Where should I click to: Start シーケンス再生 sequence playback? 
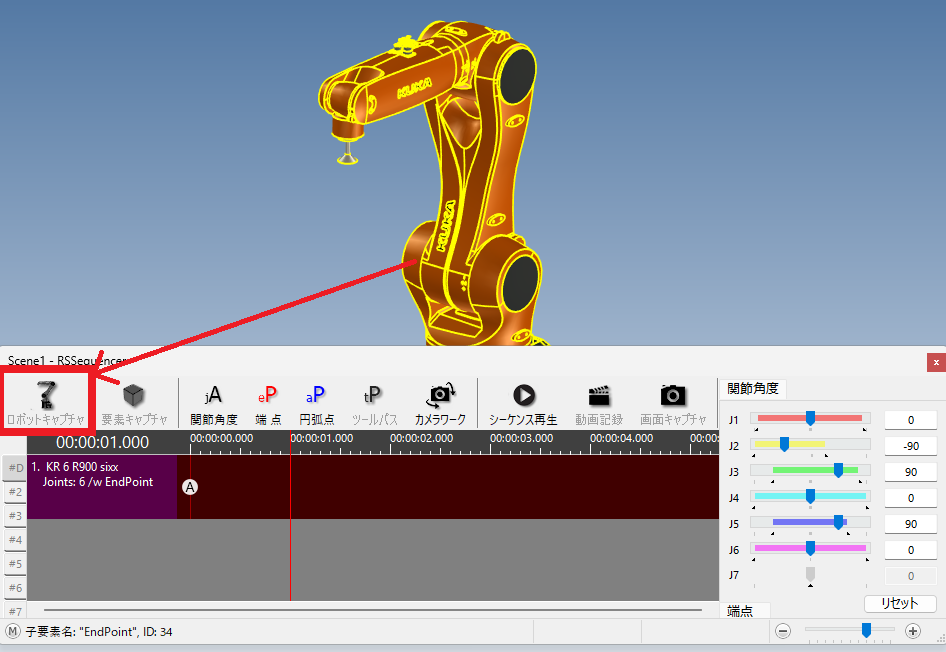[x=523, y=404]
